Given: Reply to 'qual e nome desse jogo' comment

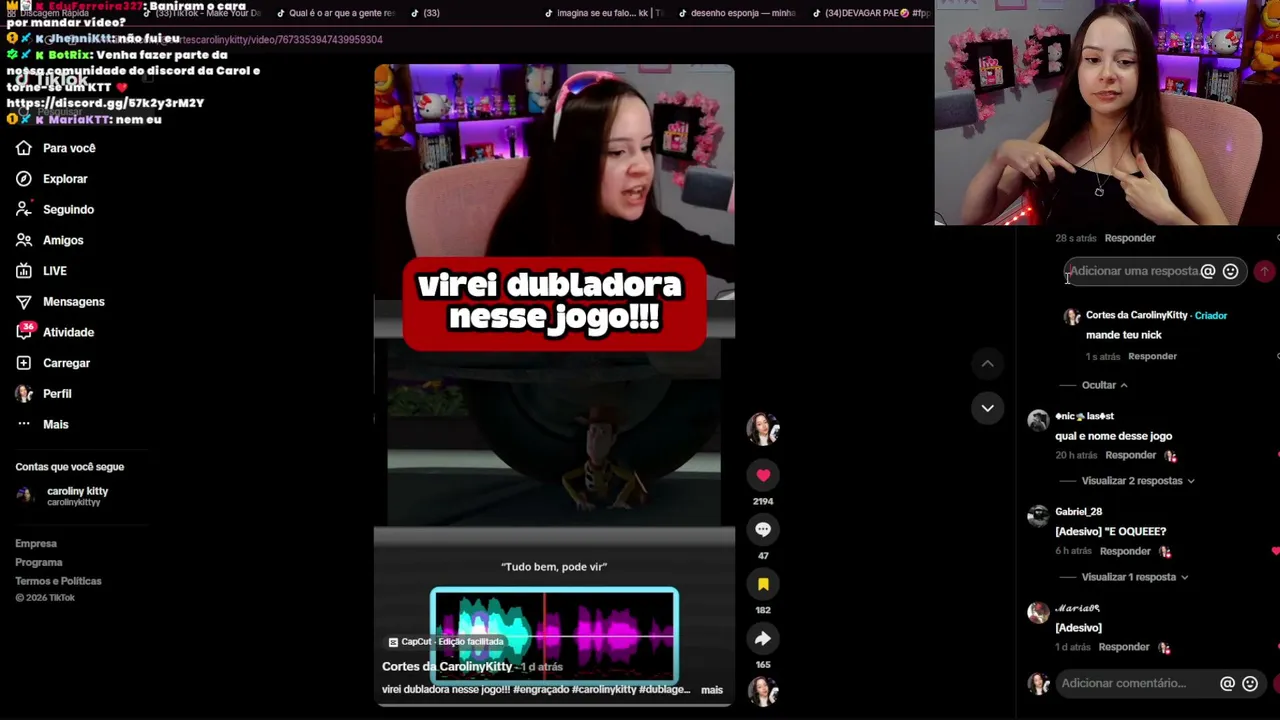Looking at the screenshot, I should pyautogui.click(x=1130, y=455).
